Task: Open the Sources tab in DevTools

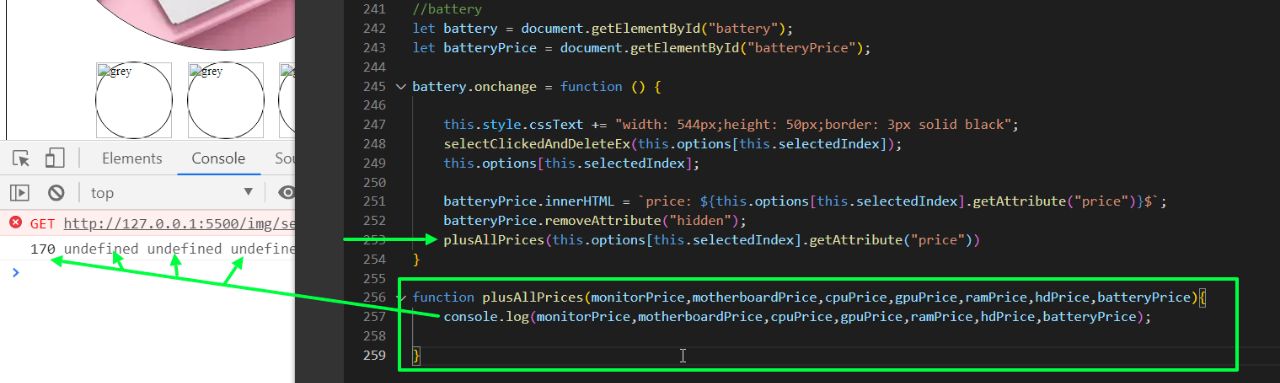Action: 283,158
